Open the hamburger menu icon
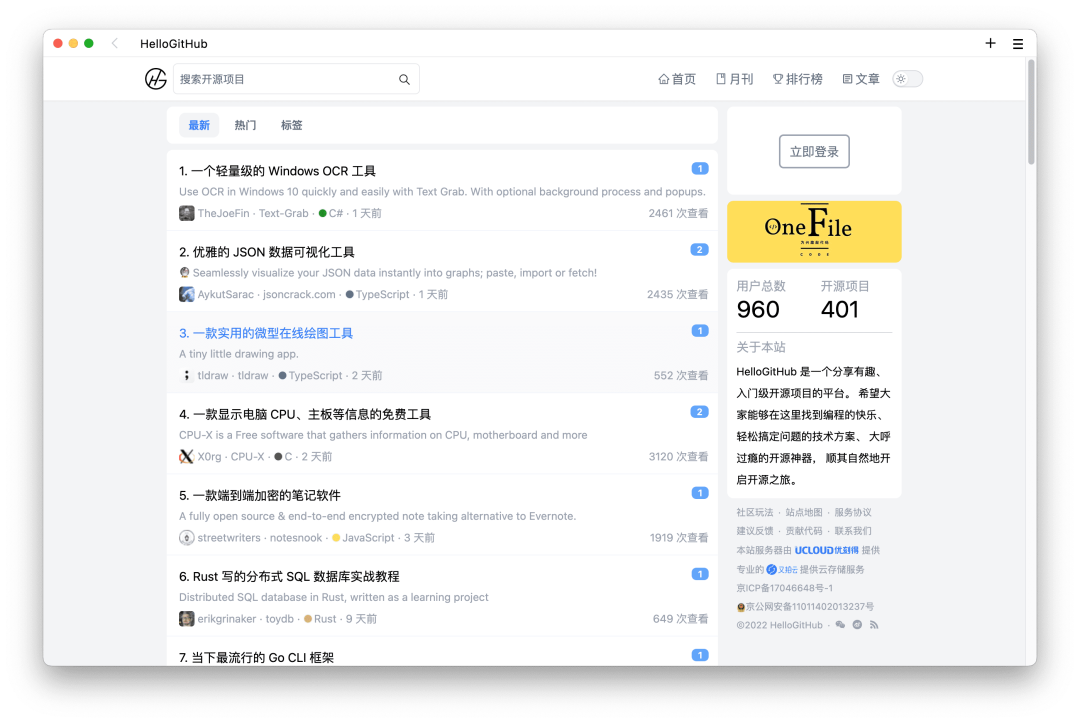The height and width of the screenshot is (723, 1080). point(1018,44)
